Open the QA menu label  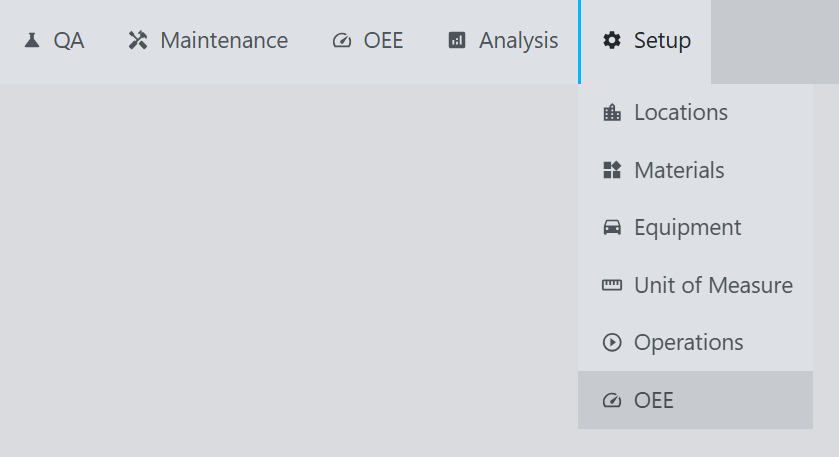pos(69,41)
